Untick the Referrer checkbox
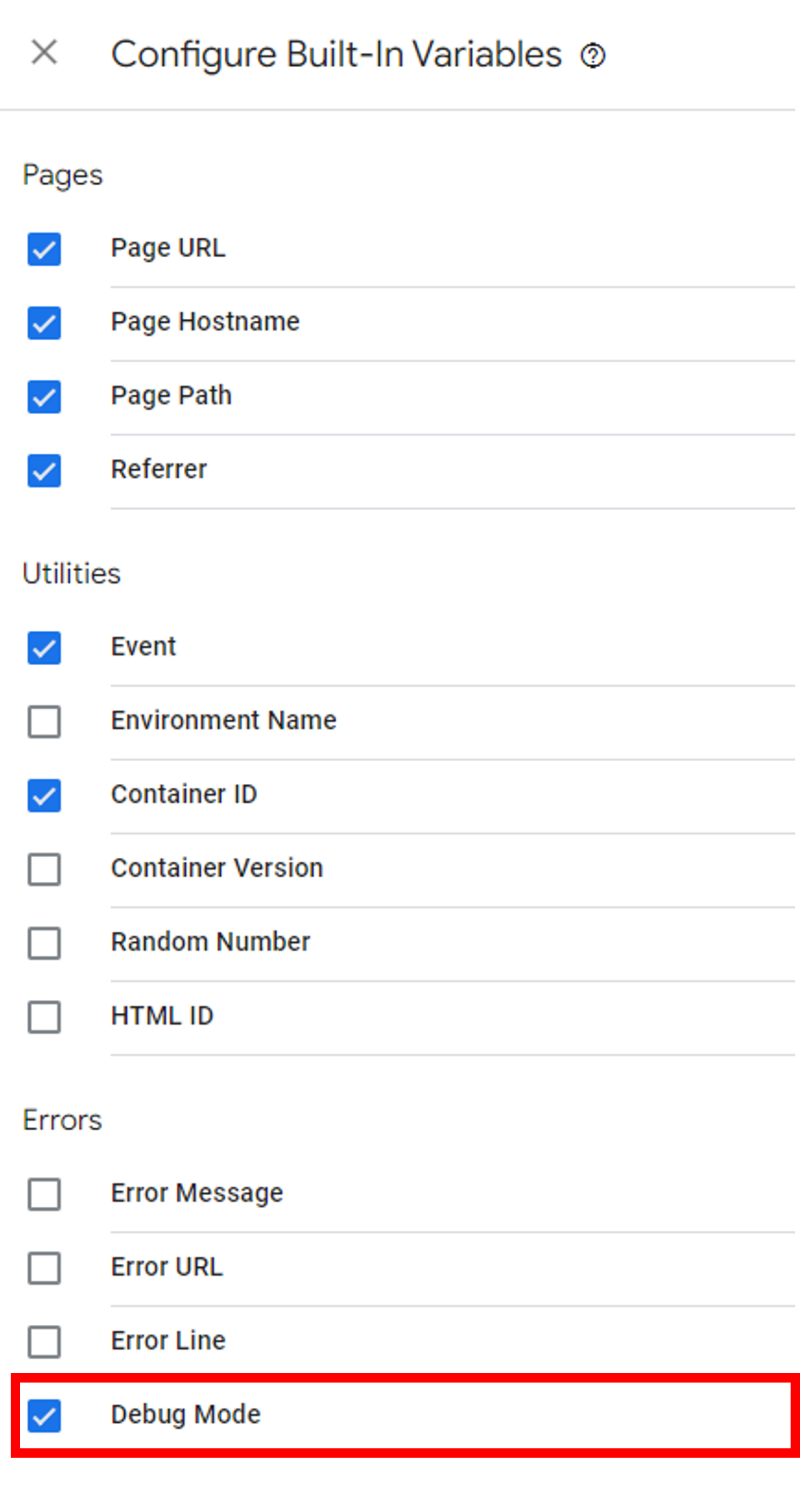Viewport: 800px width, 1487px height. [x=44, y=470]
